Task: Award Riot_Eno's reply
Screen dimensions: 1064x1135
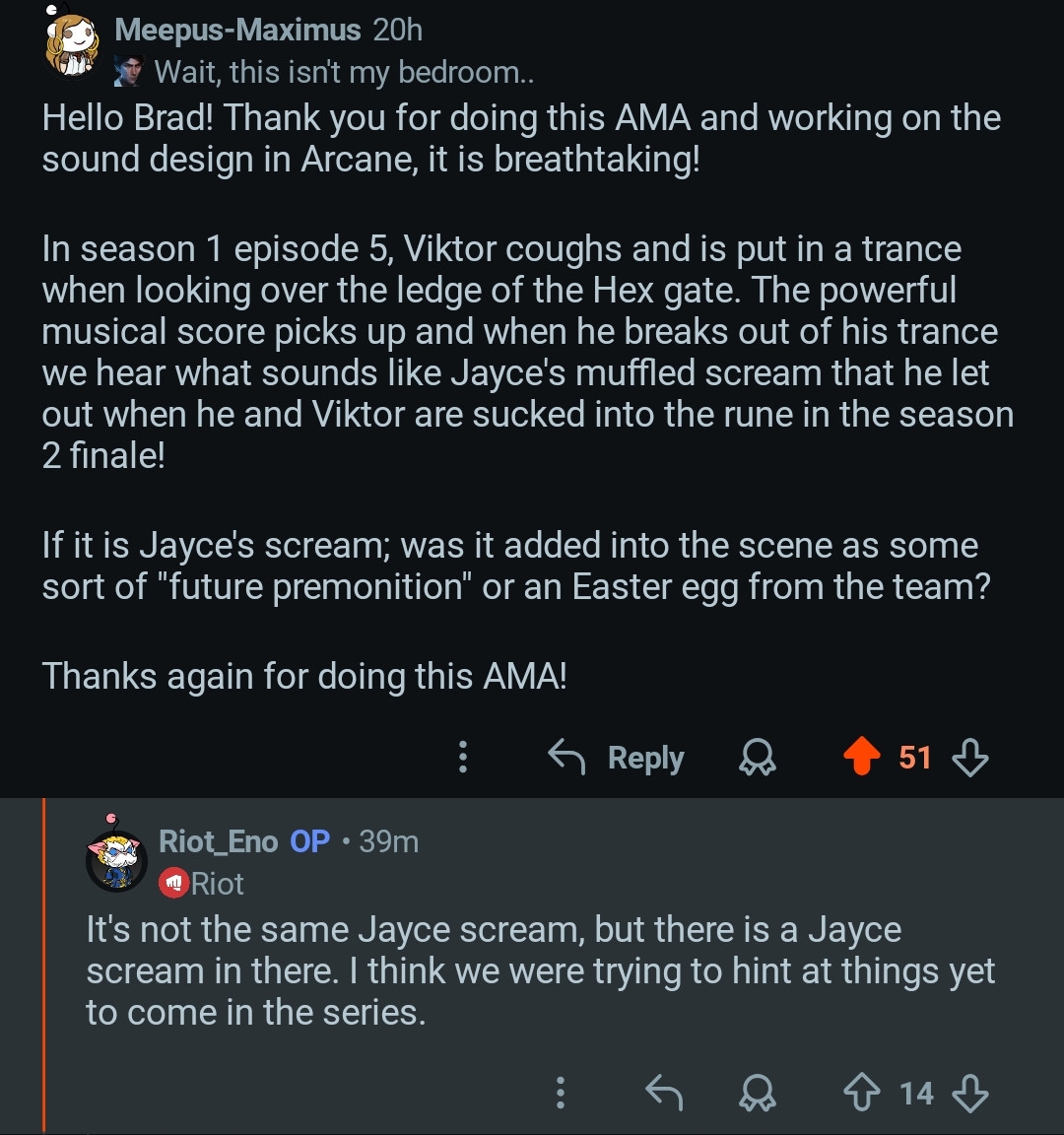Action: point(758,1093)
